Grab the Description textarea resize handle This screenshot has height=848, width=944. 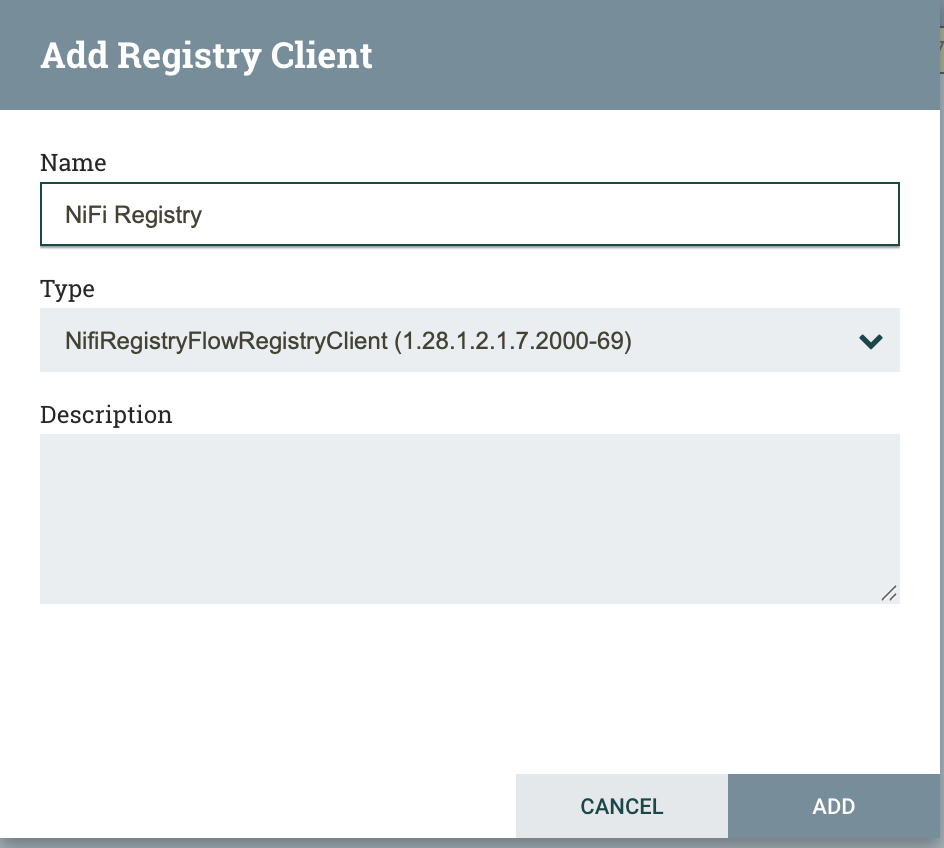point(888,593)
